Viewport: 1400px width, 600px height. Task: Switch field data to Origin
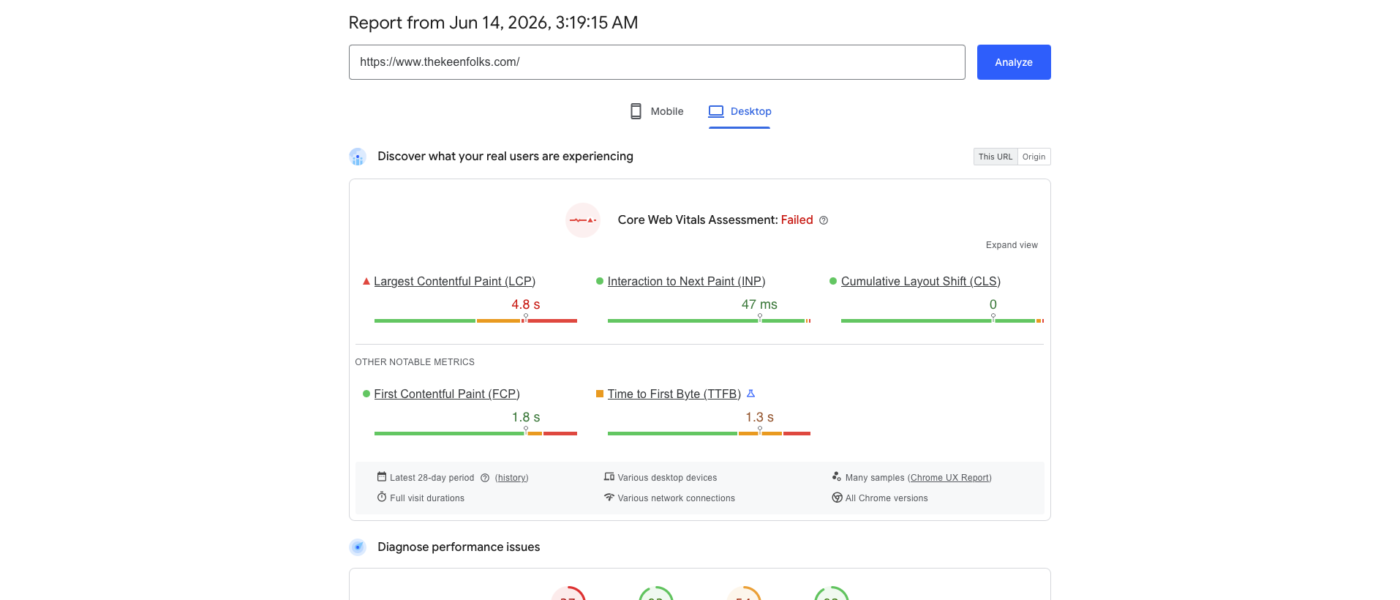pos(1034,157)
